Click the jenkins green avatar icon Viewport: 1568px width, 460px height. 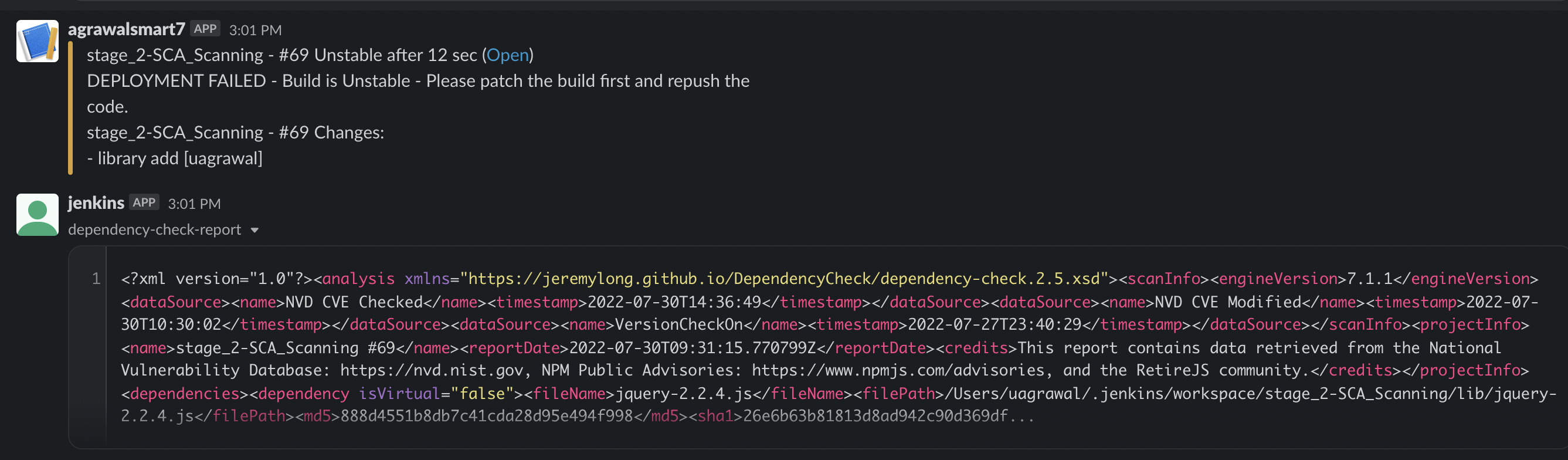tap(37, 215)
